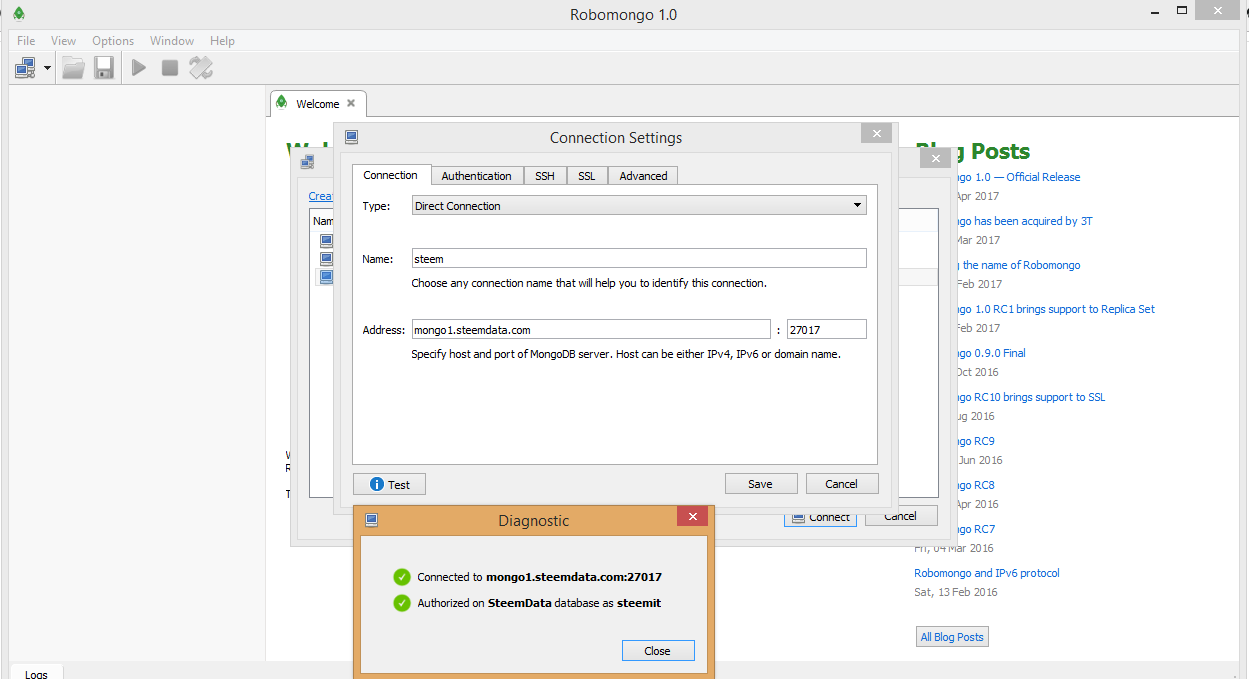The height and width of the screenshot is (679, 1249).
Task: Open the Options menu
Action: click(x=113, y=41)
